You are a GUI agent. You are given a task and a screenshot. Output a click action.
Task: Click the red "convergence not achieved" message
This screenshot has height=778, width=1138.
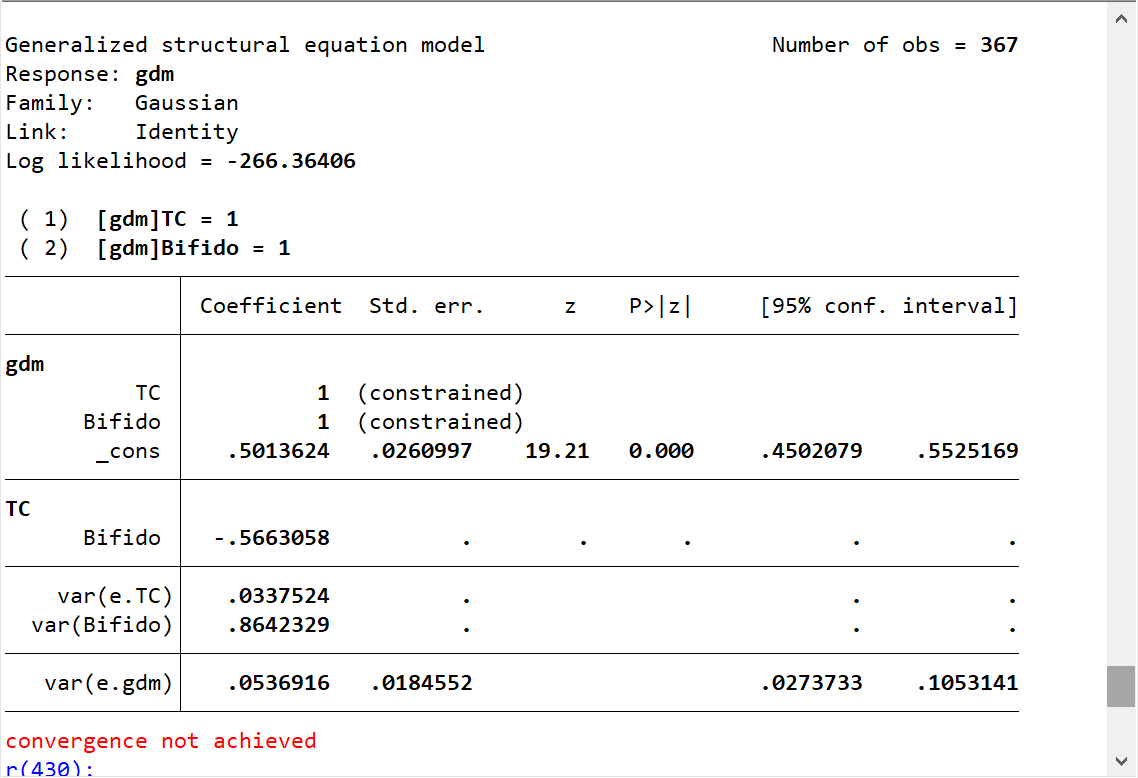point(161,741)
